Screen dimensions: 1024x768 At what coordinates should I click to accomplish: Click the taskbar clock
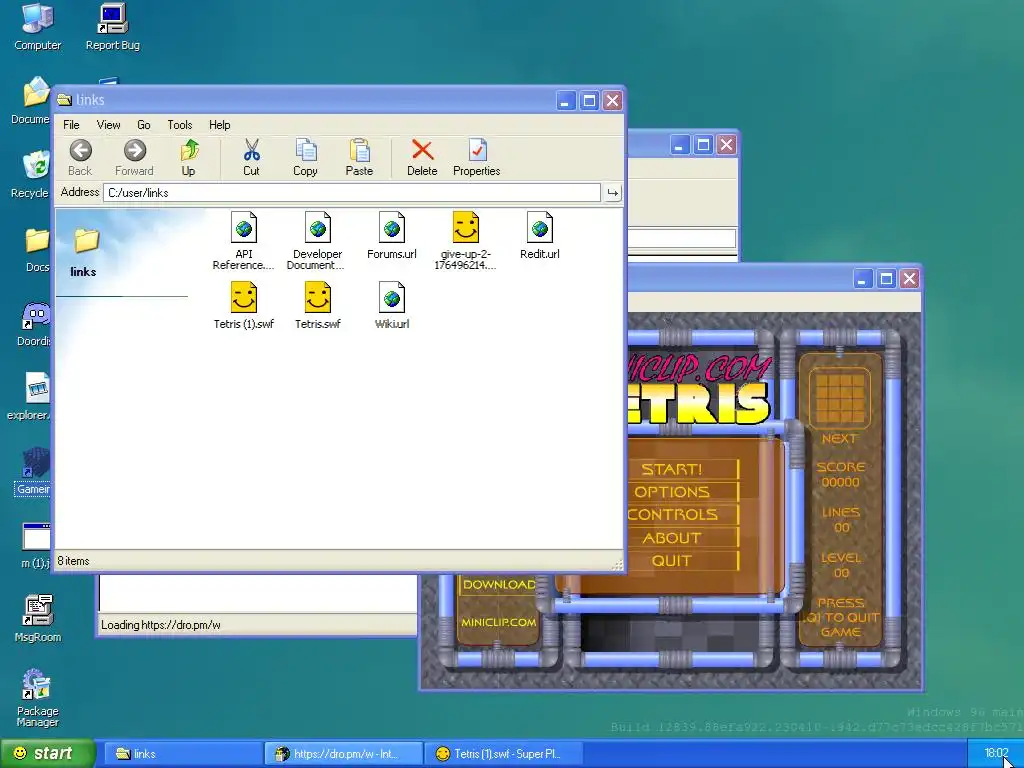coord(996,754)
